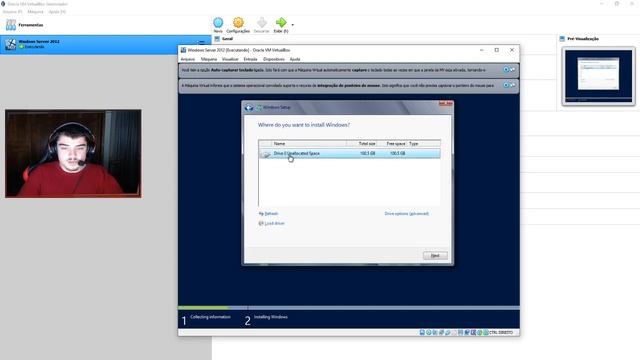The height and width of the screenshot is (360, 640).
Task: Click the installation progress bar
Action: (x=349, y=308)
